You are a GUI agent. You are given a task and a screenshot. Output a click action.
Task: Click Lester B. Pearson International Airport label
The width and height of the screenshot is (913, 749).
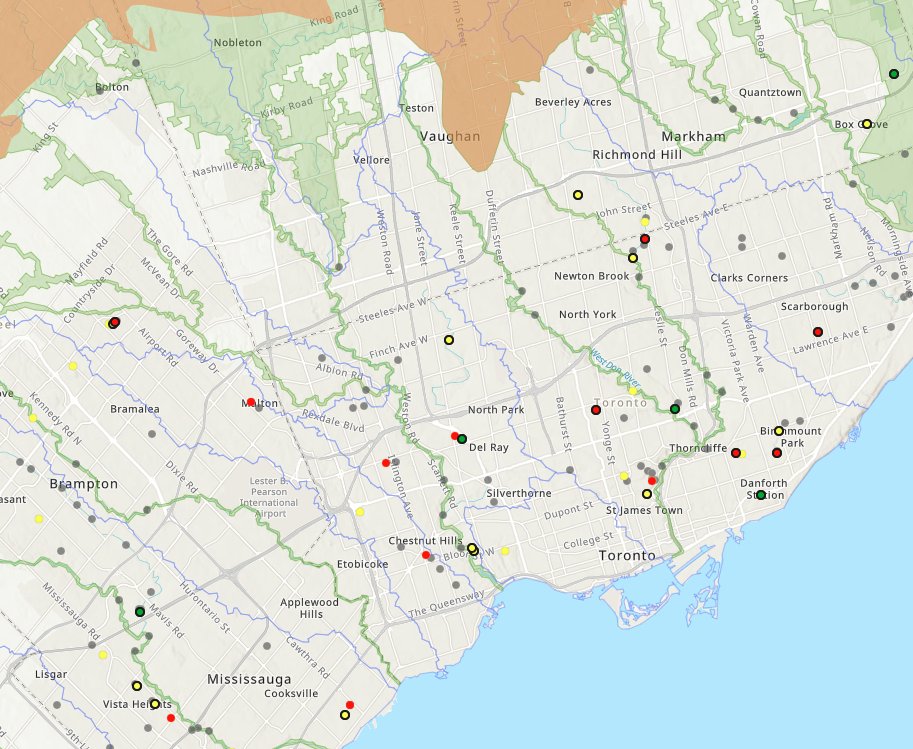[x=269, y=497]
